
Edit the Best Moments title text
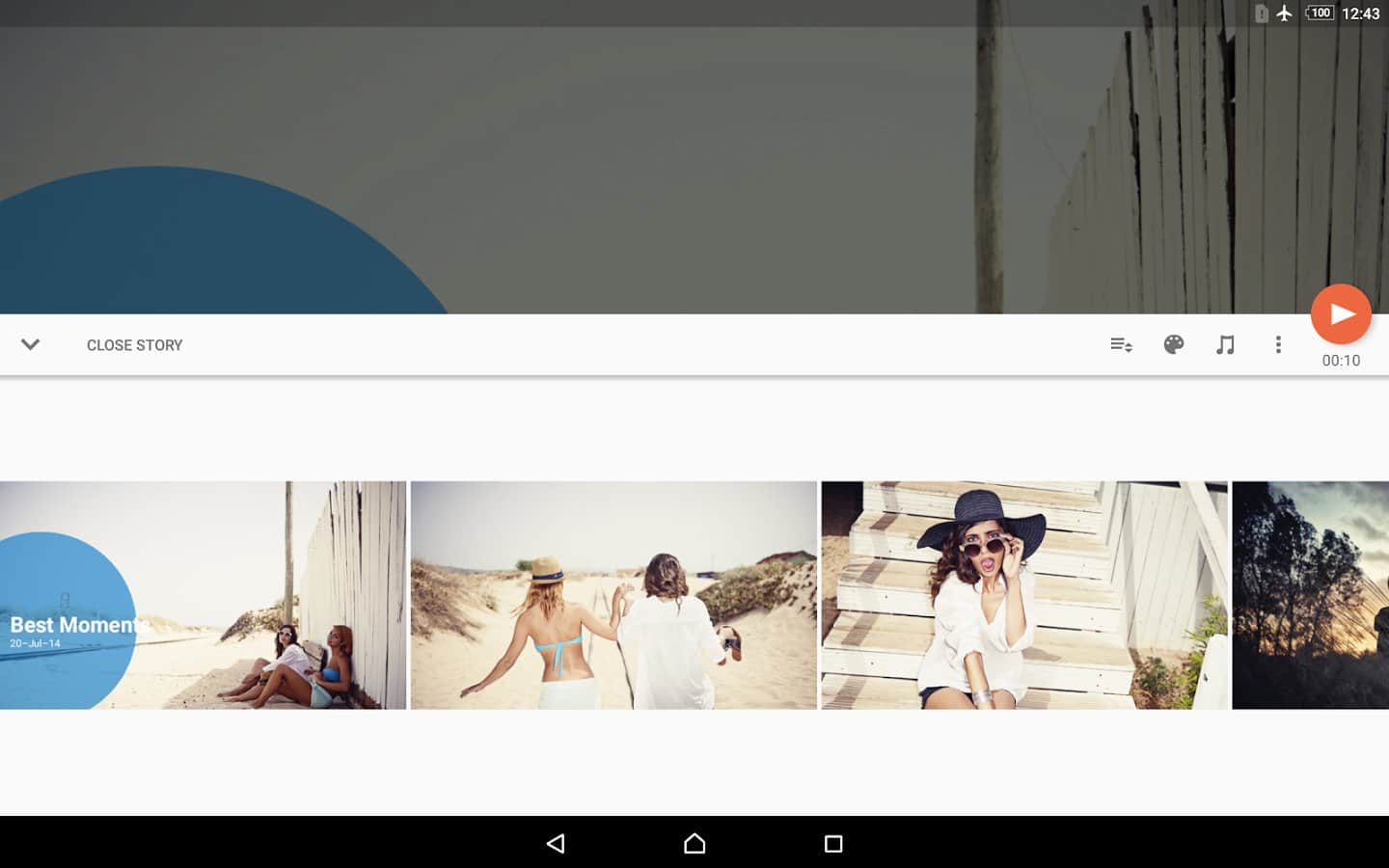(79, 624)
